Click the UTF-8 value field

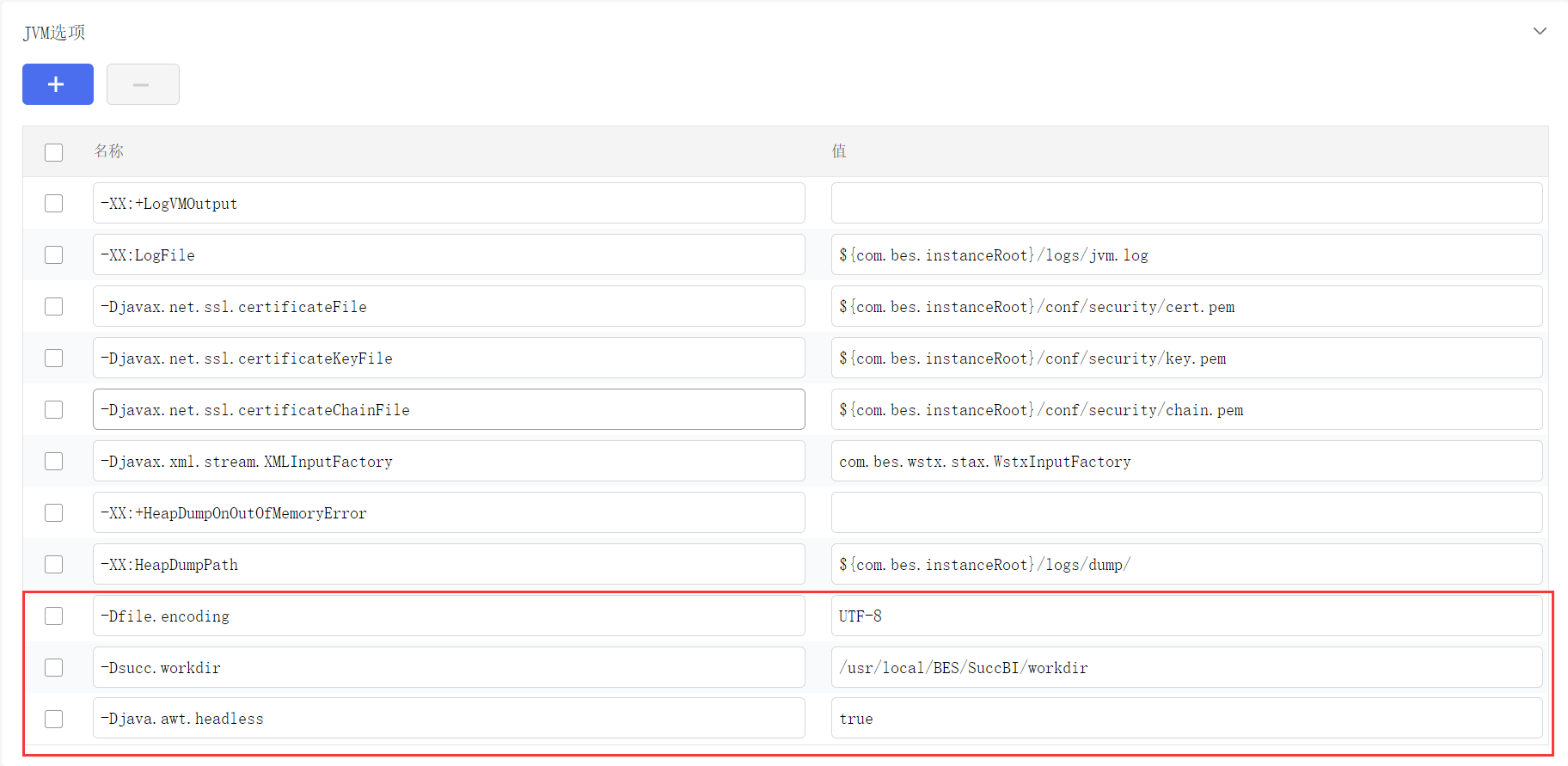point(1185,616)
